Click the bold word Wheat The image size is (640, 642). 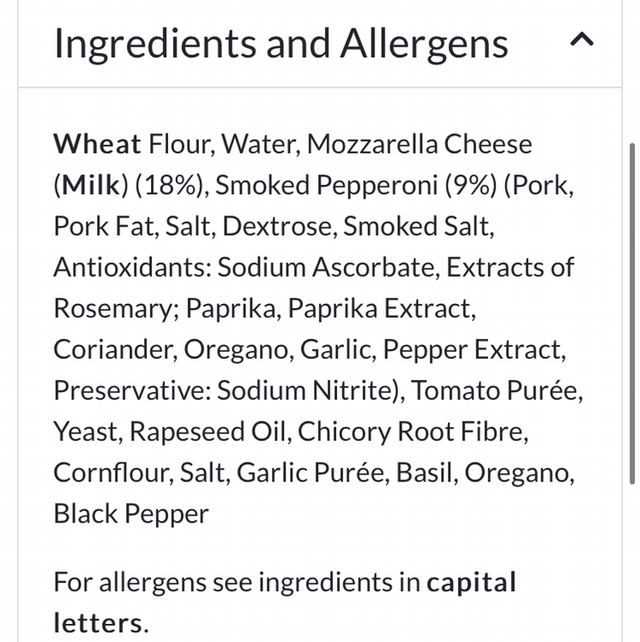tap(98, 144)
